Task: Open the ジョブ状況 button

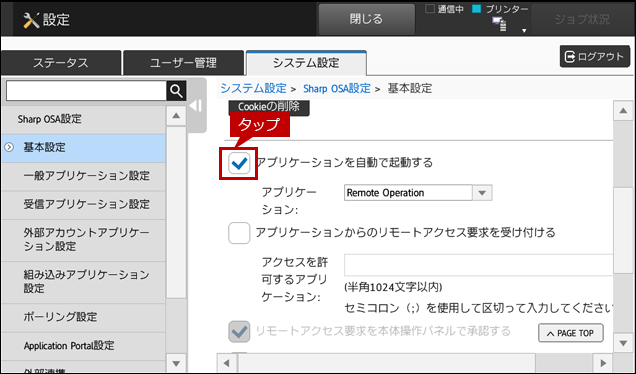Action: tap(582, 19)
